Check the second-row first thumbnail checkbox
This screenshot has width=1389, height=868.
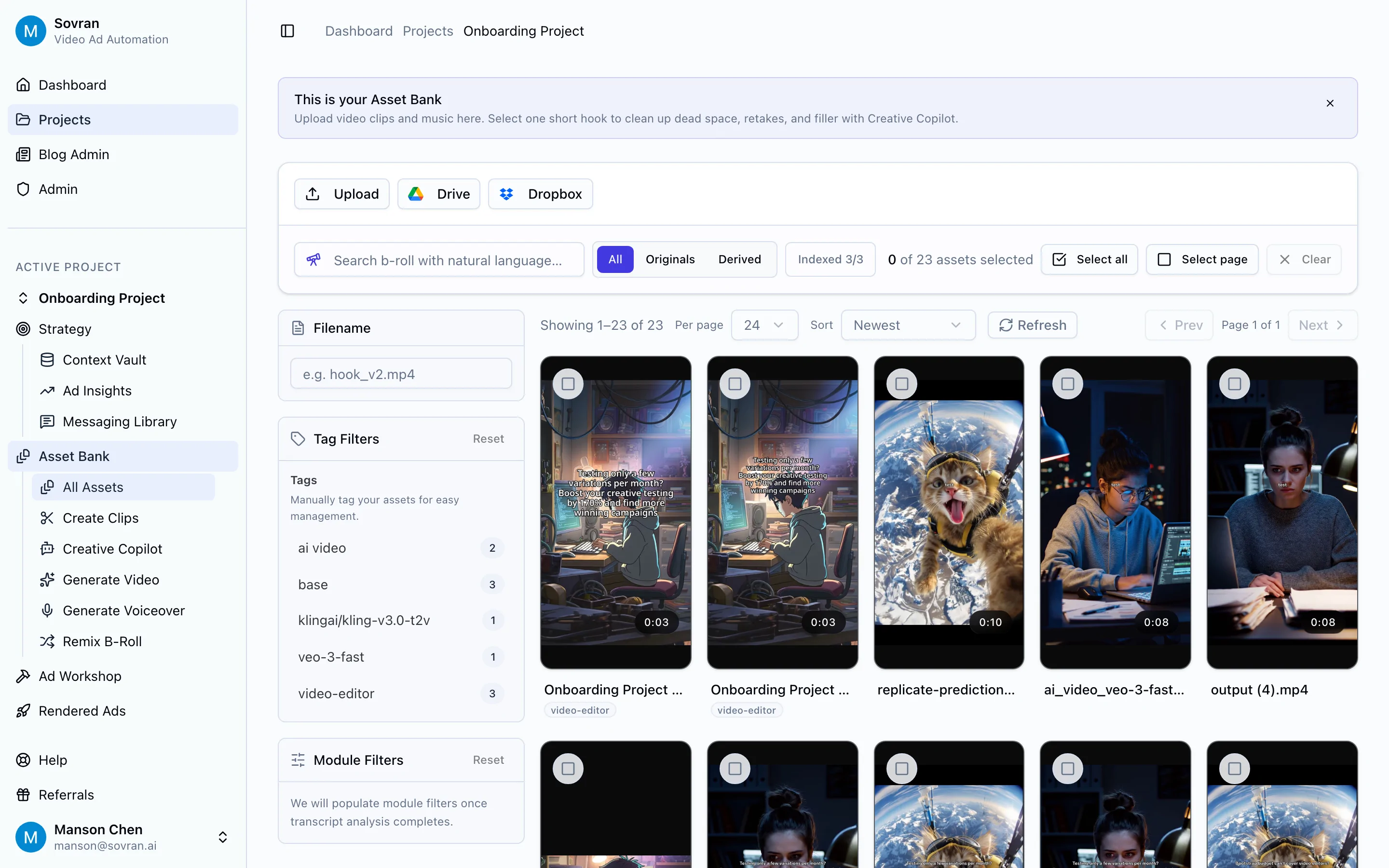(x=568, y=769)
